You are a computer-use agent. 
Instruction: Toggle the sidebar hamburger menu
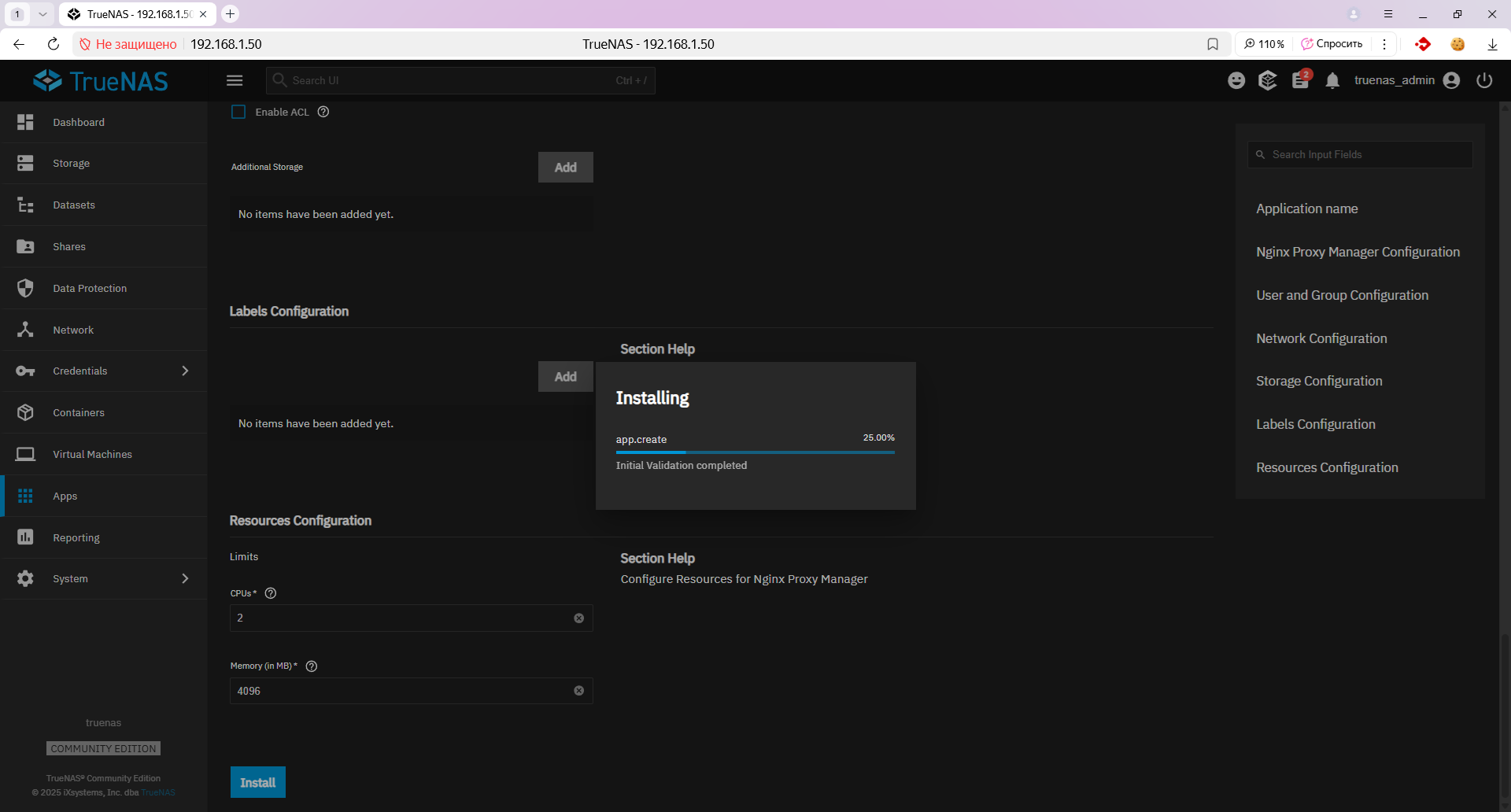[x=235, y=80]
